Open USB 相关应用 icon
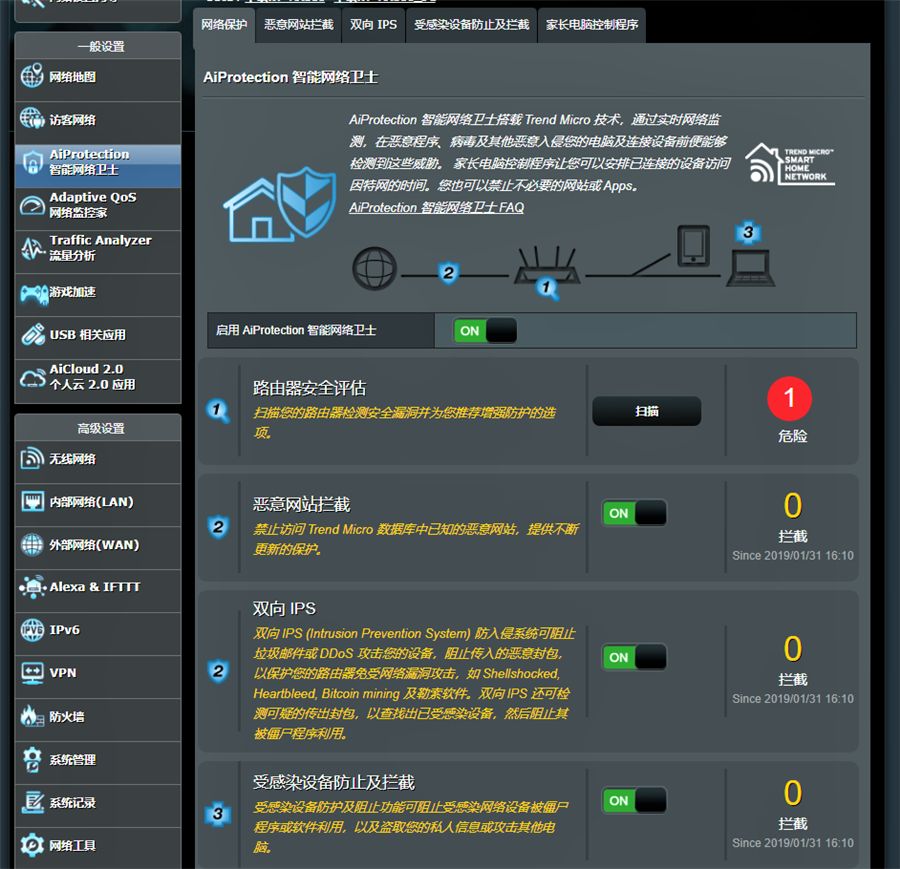The image size is (900, 869). tap(33, 334)
